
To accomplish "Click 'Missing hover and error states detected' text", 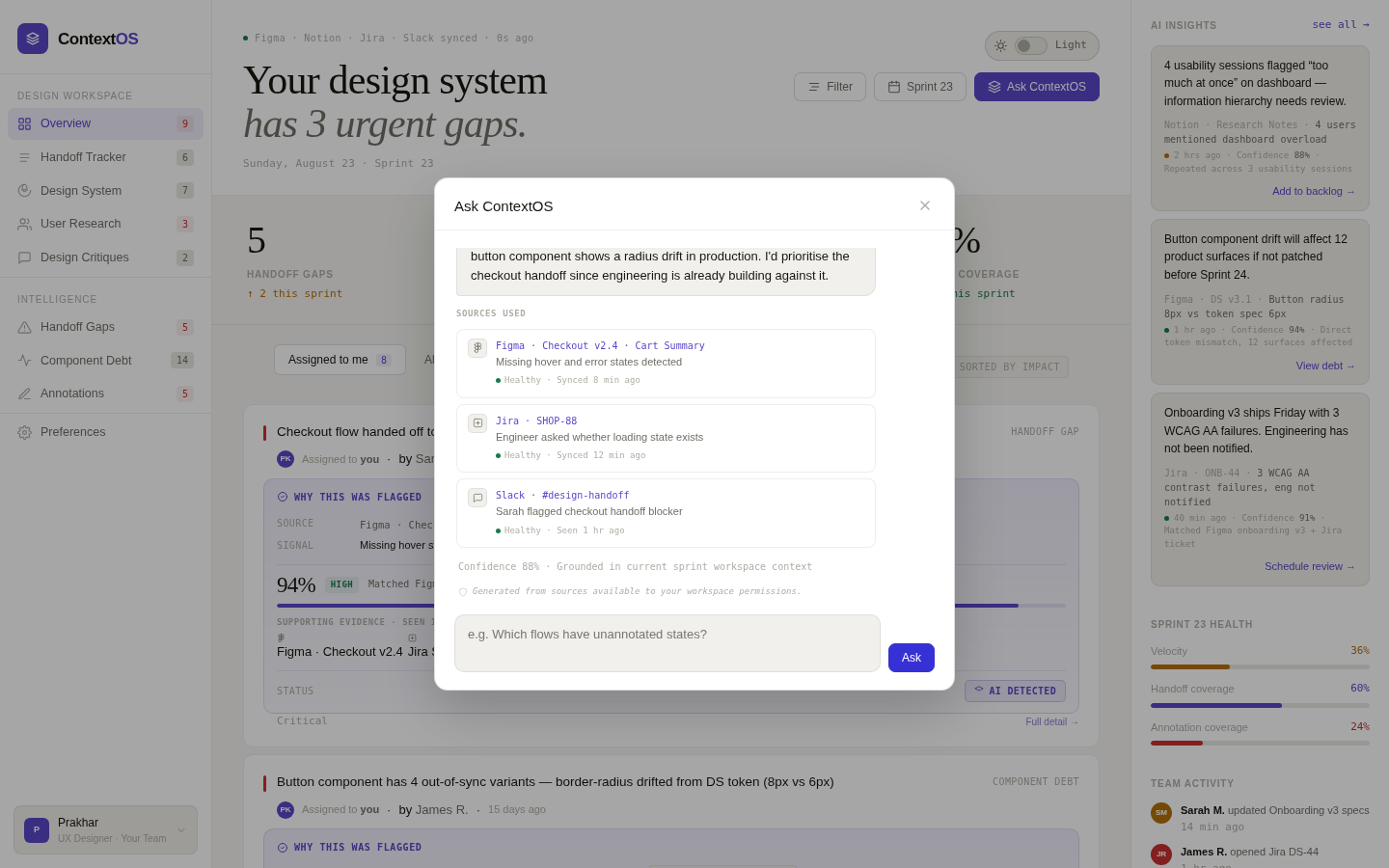I will click(589, 362).
